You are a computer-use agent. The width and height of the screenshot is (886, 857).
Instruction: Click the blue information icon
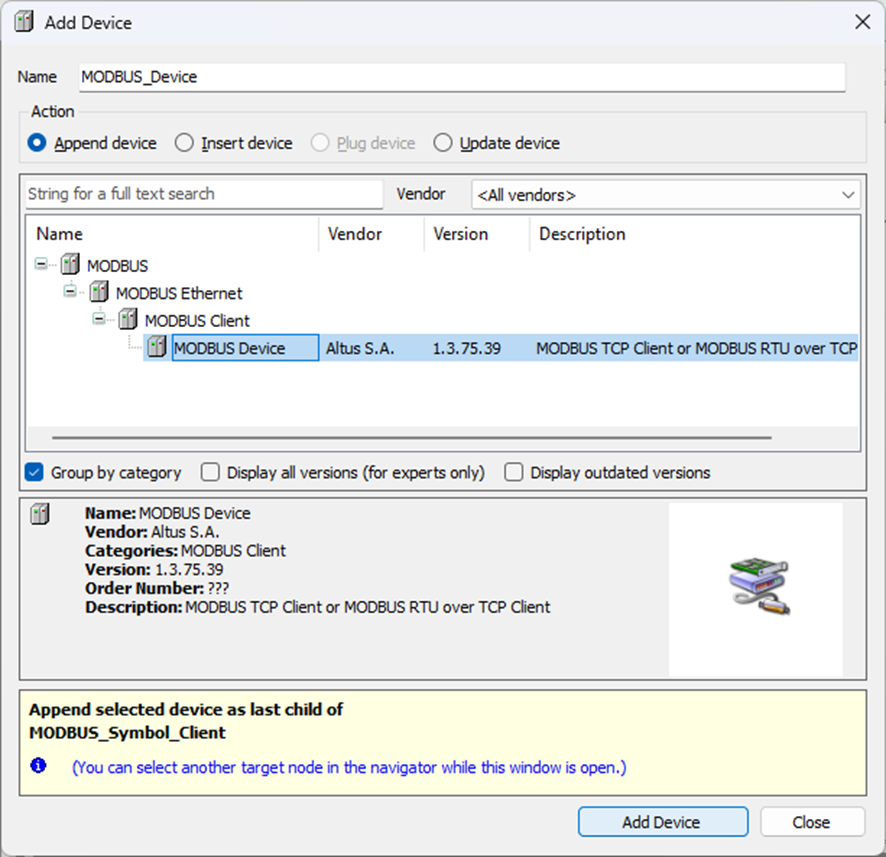[38, 766]
